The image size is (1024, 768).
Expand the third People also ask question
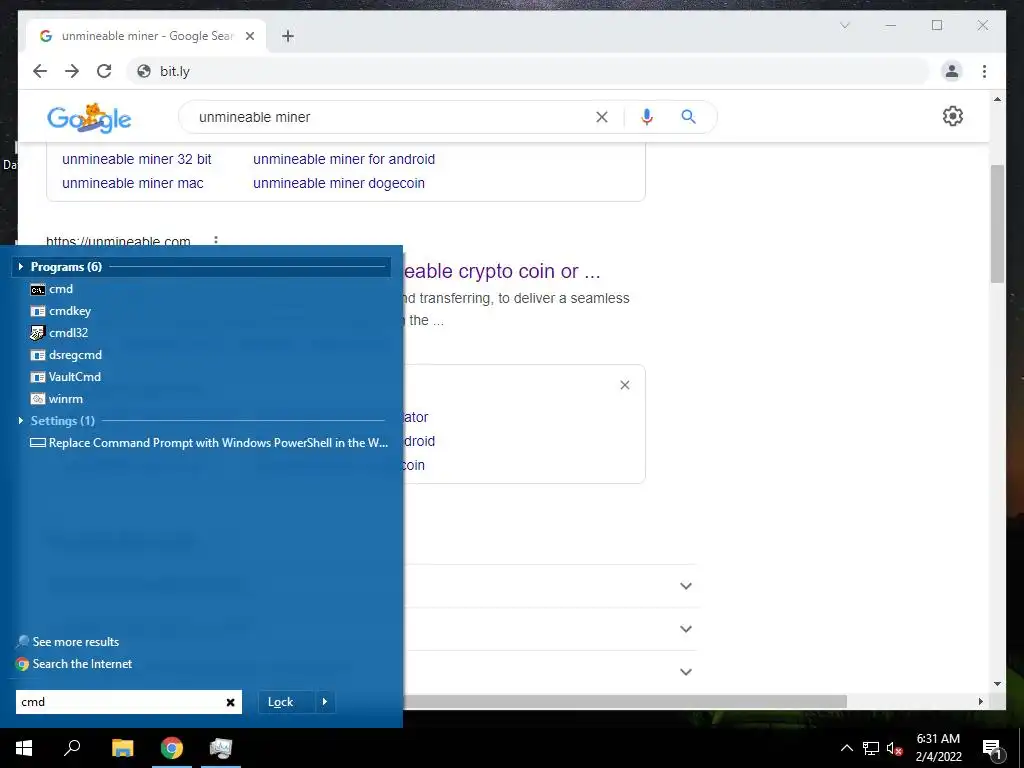click(x=686, y=671)
